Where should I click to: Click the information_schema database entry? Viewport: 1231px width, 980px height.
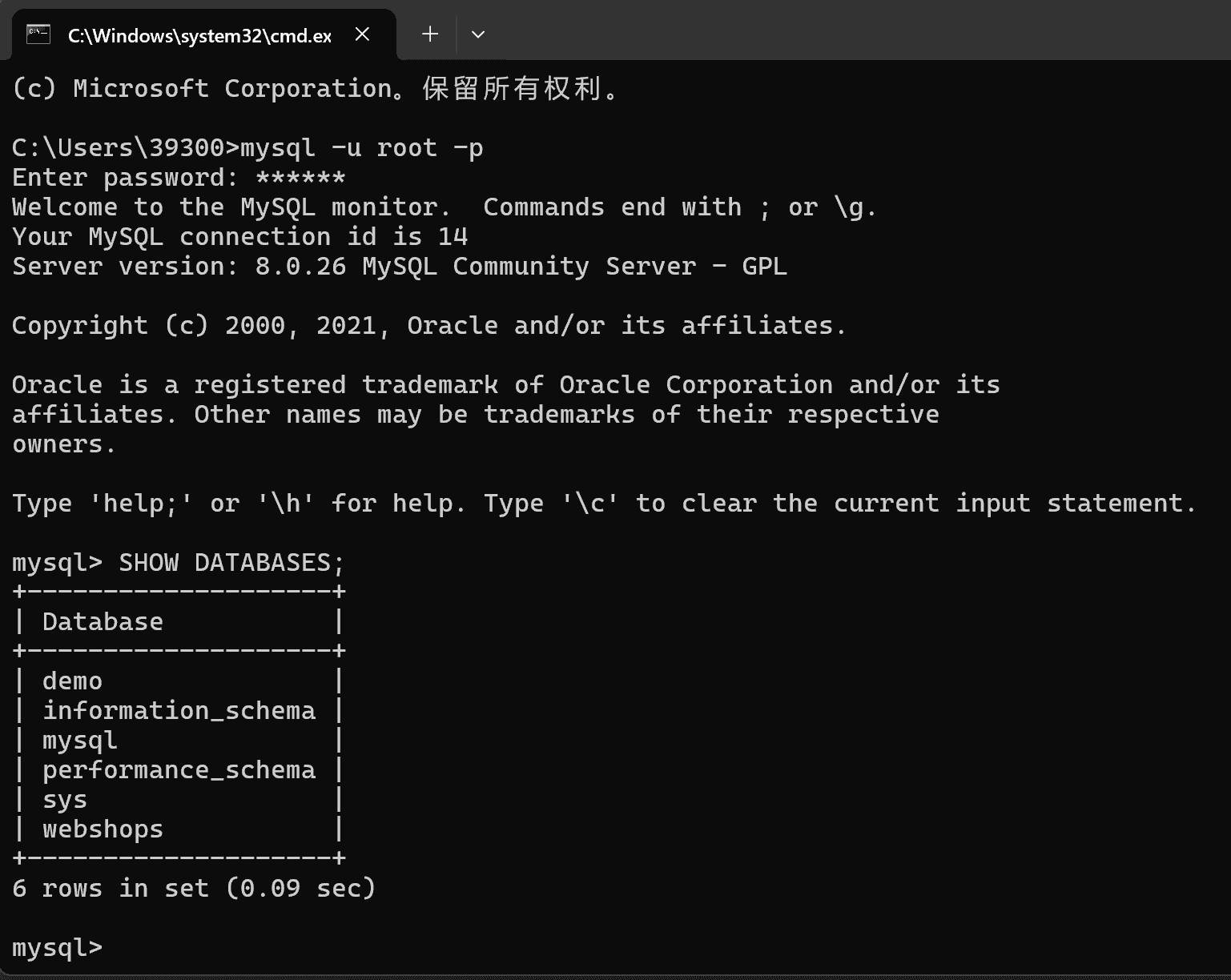coord(179,711)
